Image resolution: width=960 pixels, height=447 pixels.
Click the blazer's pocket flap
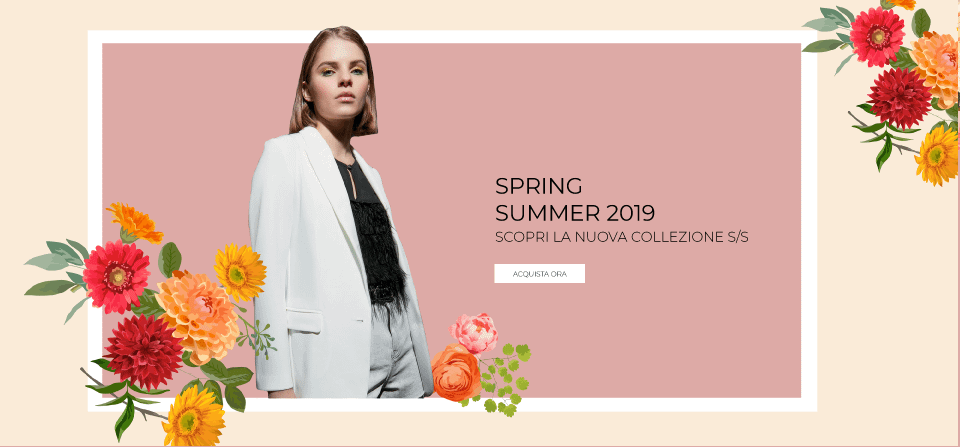pos(304,320)
